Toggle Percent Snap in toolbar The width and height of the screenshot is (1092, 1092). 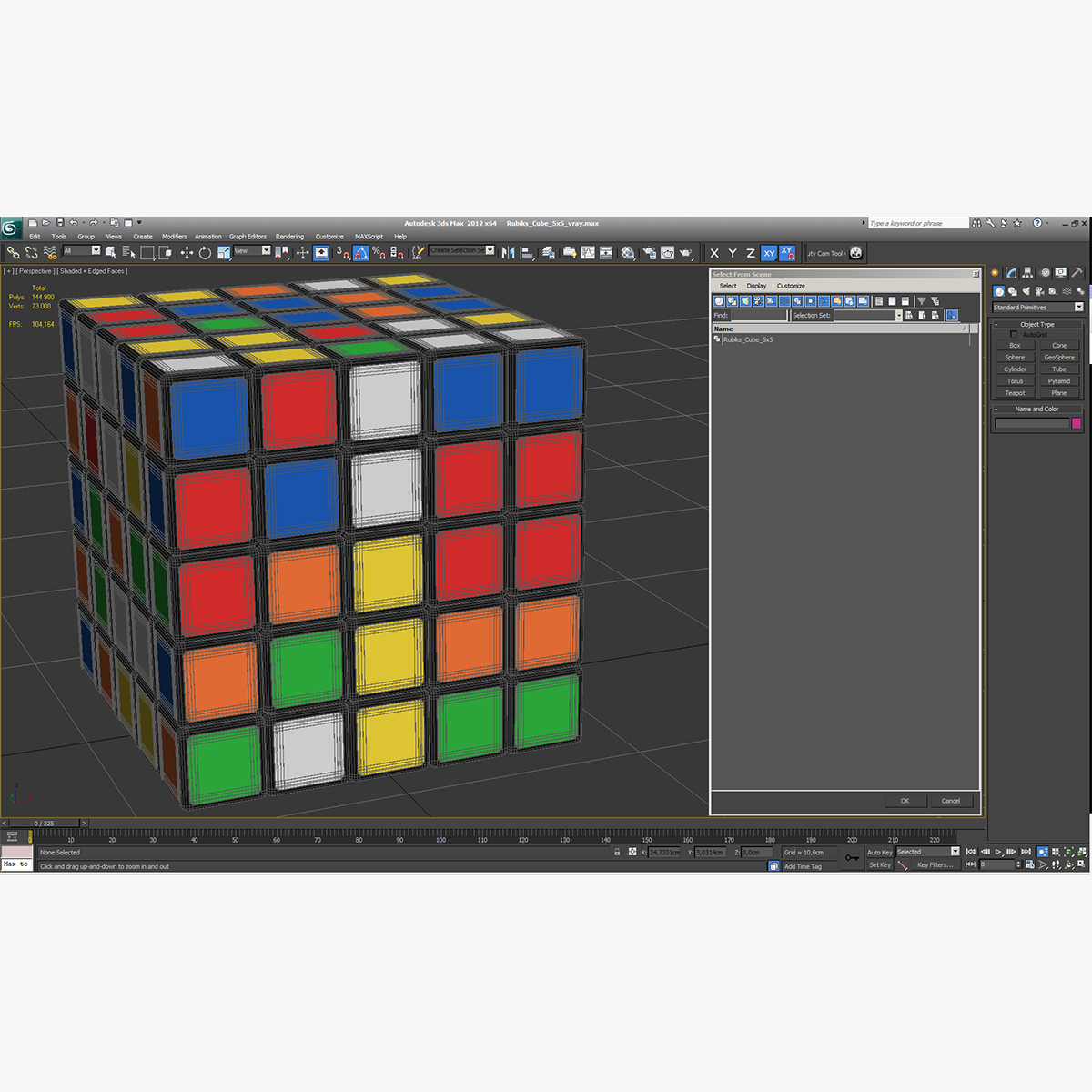point(379,252)
